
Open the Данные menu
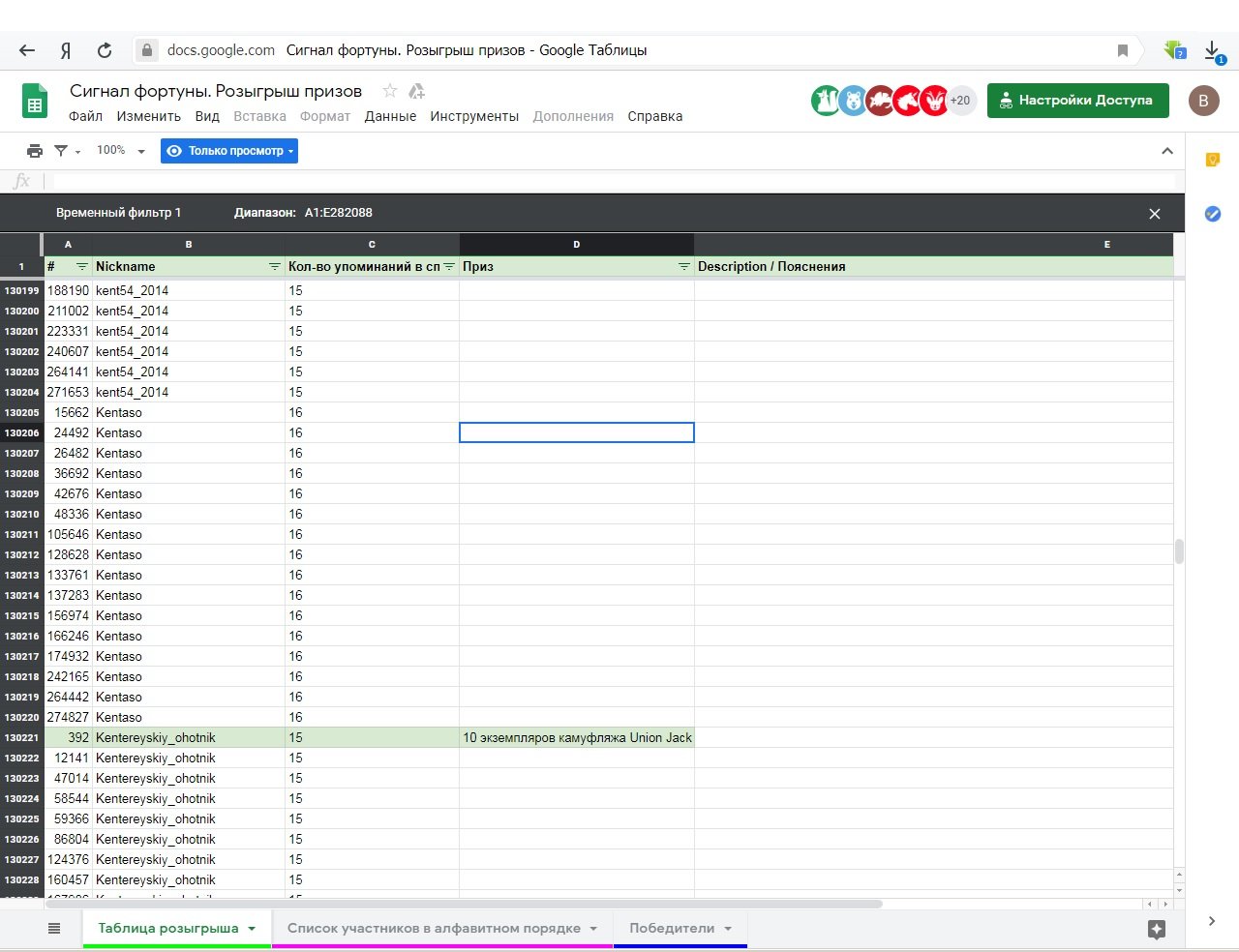coord(390,116)
